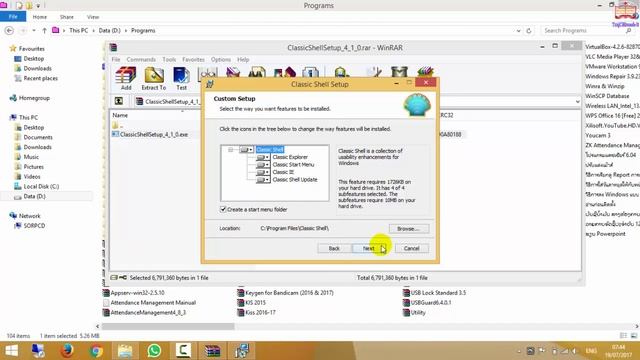Open WhatsApp from the taskbar
Image resolution: width=640 pixels, height=360 pixels.
point(154,351)
